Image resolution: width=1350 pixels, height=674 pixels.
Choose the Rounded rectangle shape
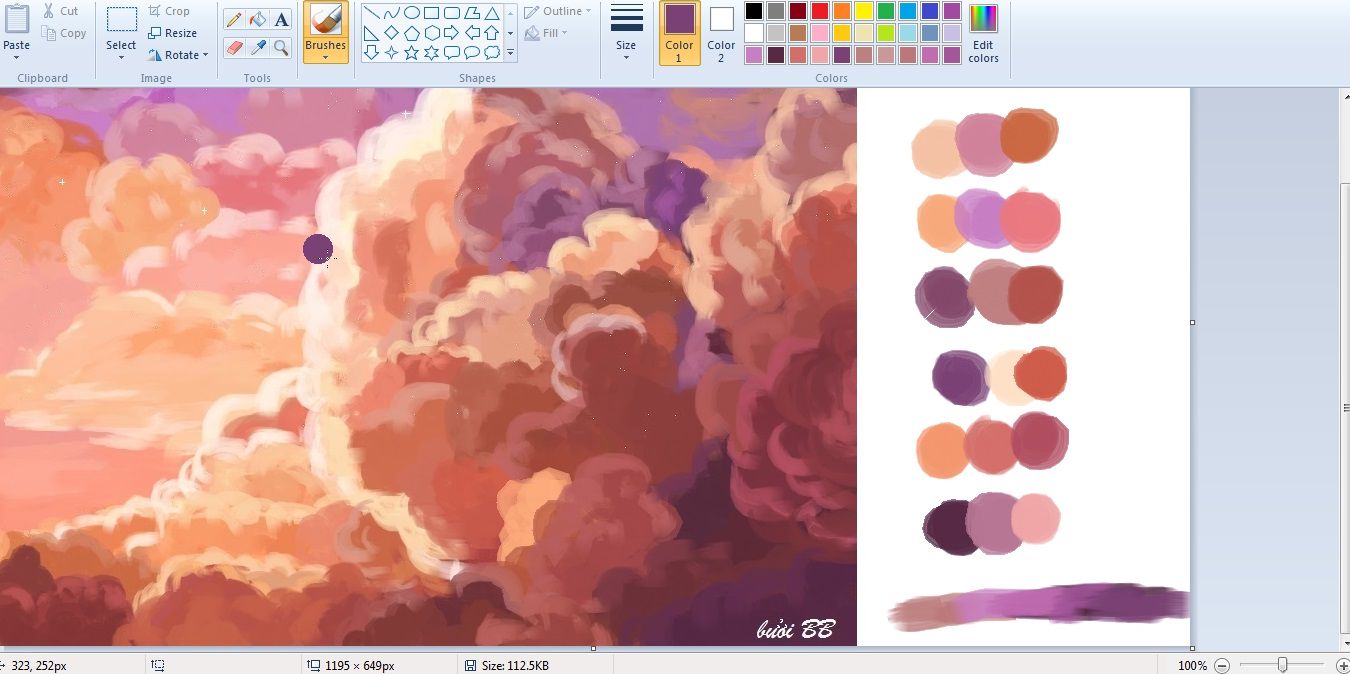pyautogui.click(x=451, y=13)
